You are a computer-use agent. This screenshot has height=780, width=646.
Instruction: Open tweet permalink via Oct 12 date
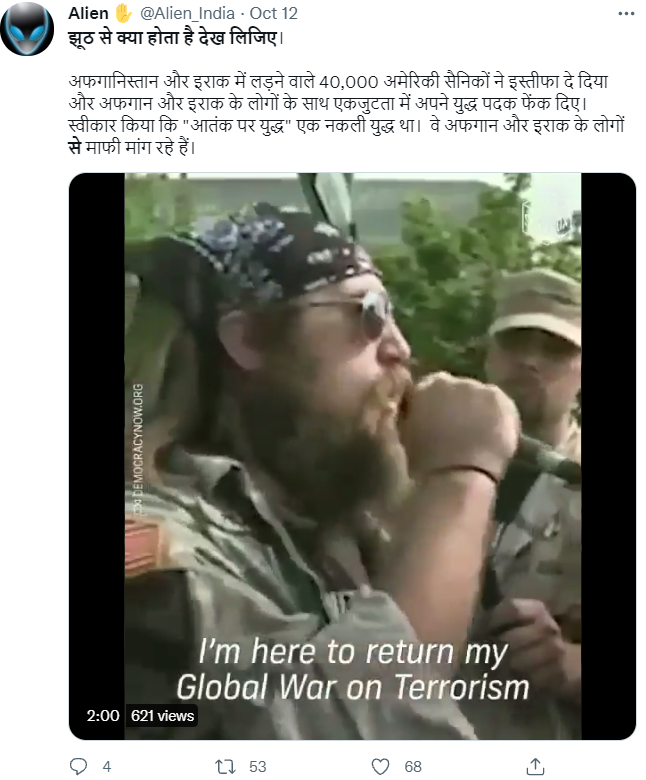[273, 13]
